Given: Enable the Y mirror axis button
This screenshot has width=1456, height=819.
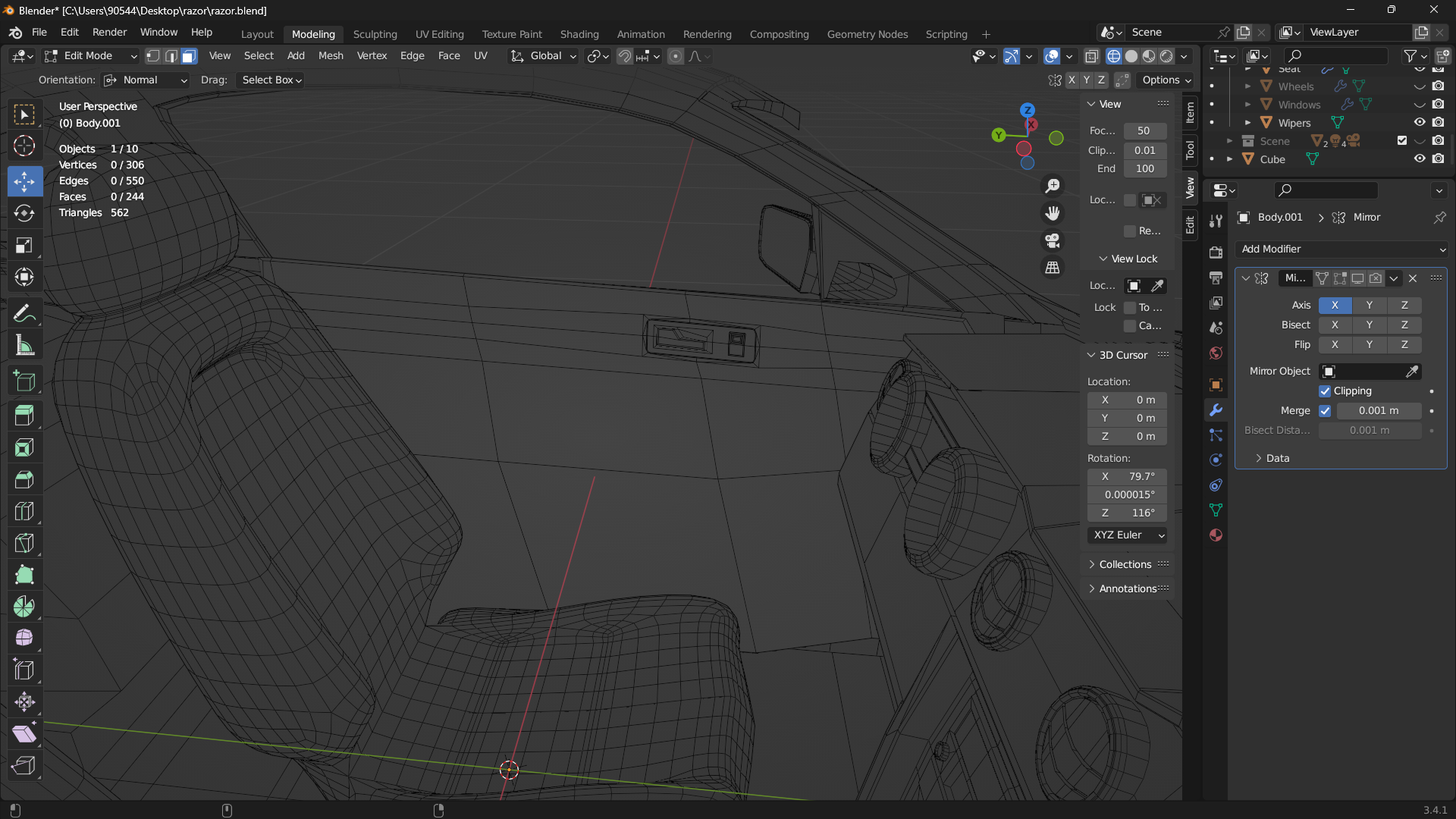Looking at the screenshot, I should (1369, 305).
